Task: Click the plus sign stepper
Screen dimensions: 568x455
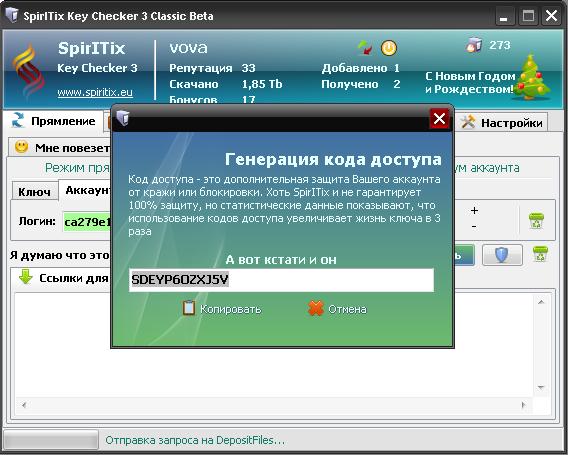Action: point(475,210)
